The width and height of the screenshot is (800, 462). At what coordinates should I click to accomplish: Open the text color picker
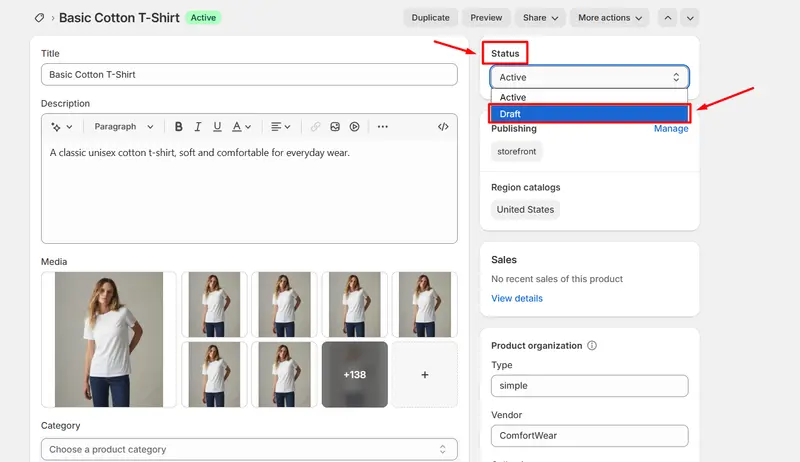coord(241,126)
